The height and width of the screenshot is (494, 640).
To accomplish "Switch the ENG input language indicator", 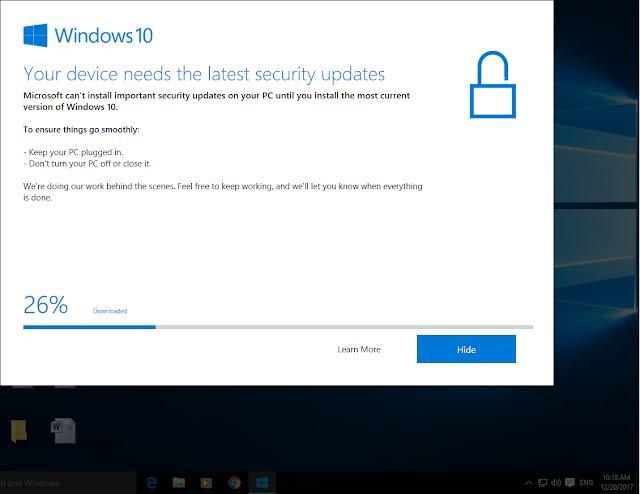I will click(x=586, y=483).
